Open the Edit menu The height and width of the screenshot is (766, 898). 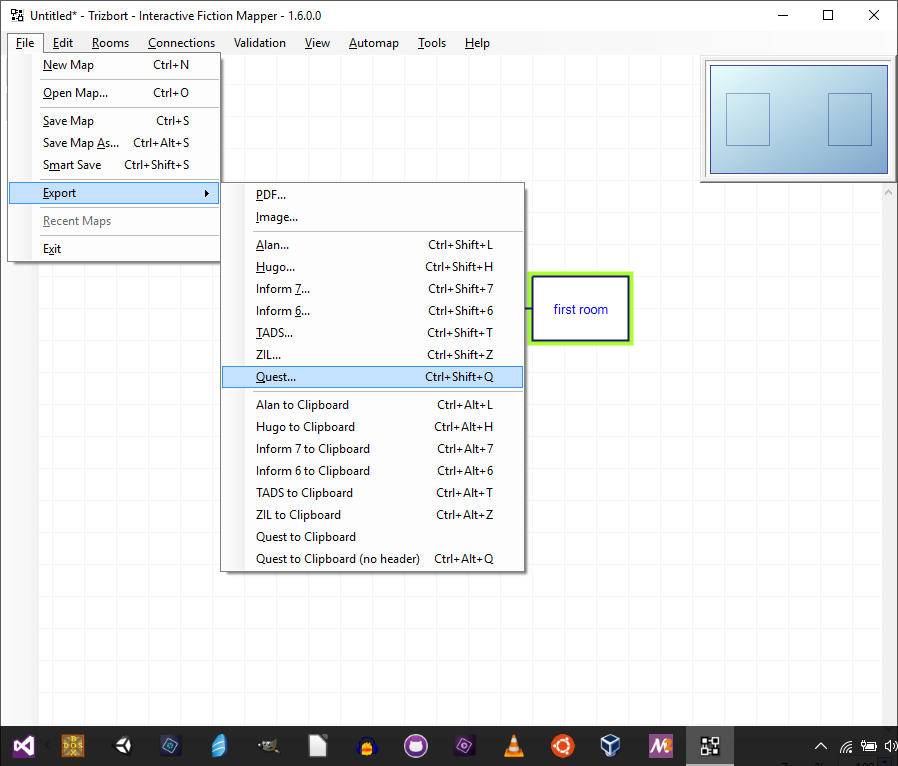point(62,43)
